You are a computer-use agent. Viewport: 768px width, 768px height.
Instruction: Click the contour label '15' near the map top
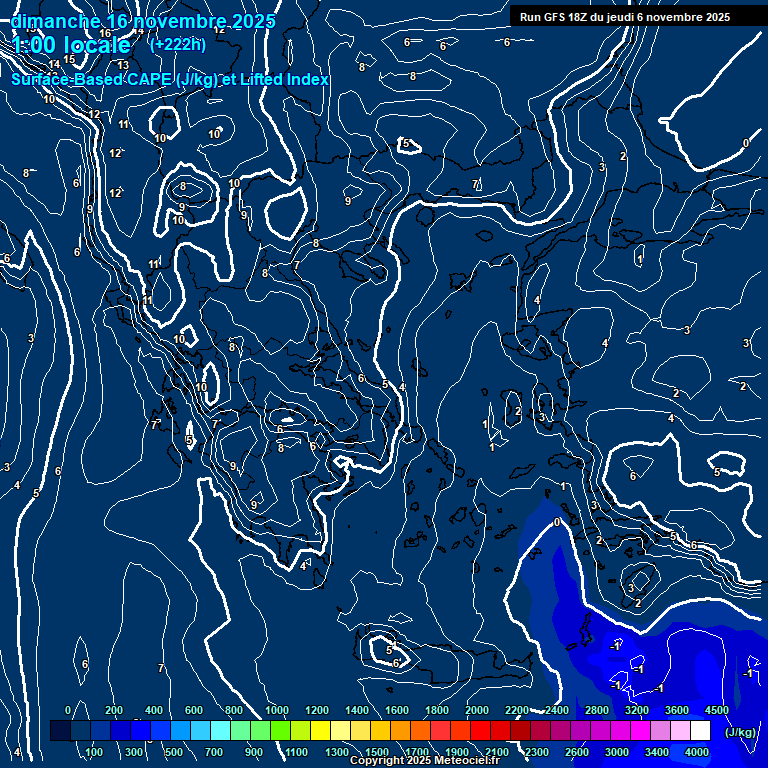(70, 59)
